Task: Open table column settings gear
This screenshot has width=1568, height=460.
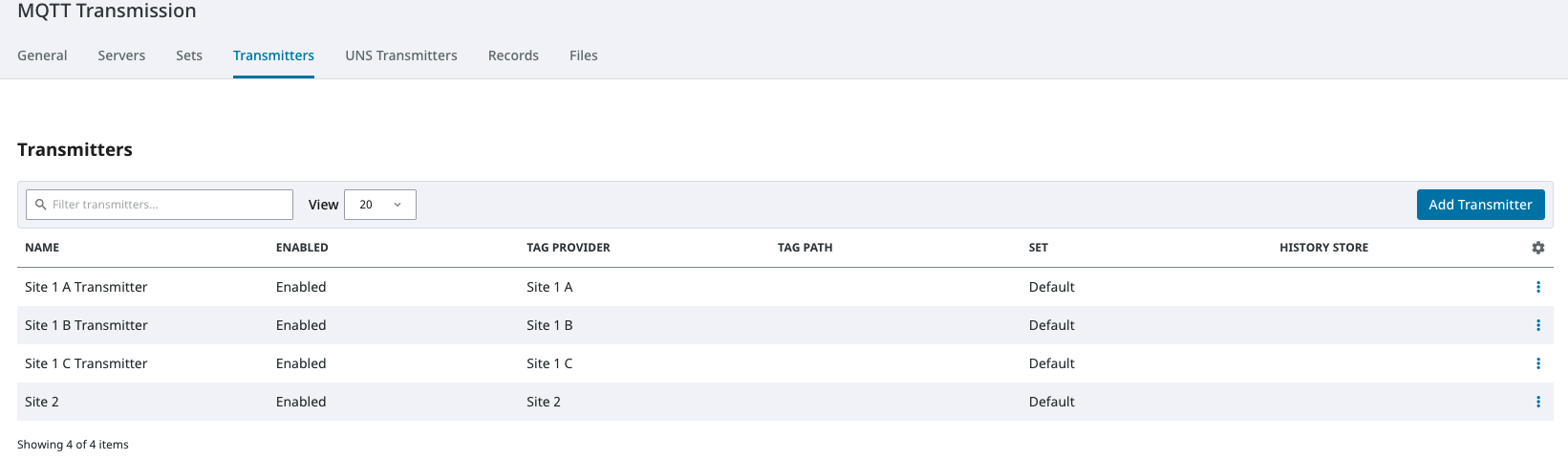Action: point(1537,248)
